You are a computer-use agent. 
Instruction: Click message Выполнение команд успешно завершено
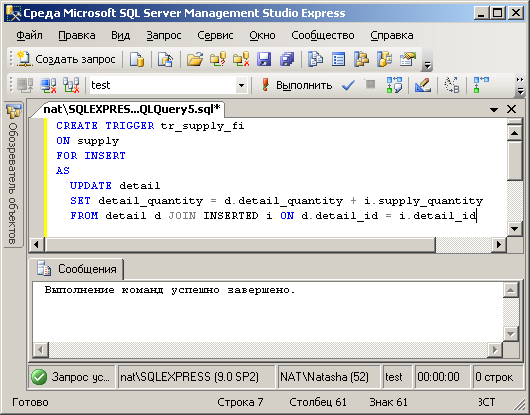[170, 290]
